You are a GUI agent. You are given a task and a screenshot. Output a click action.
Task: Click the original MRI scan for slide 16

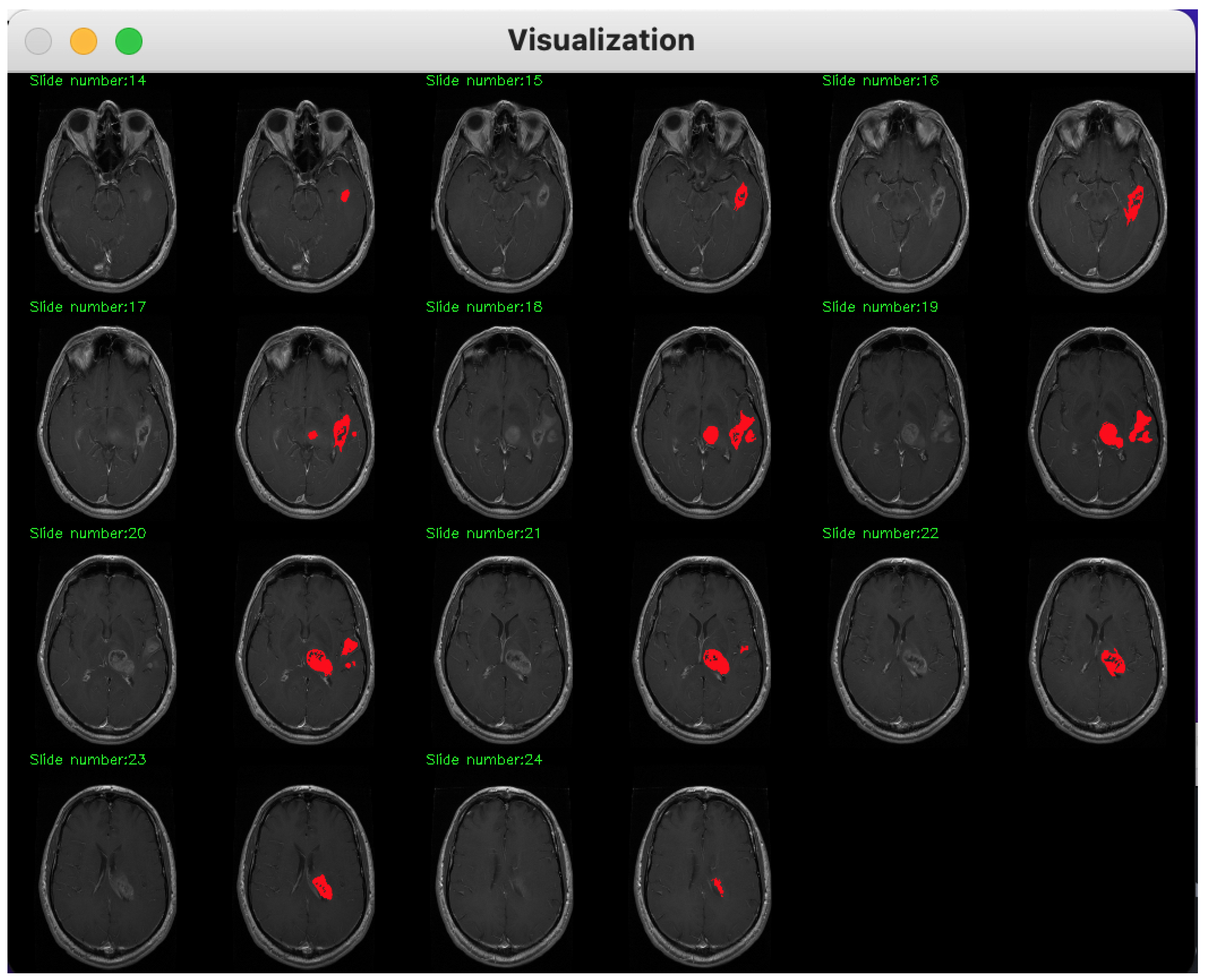click(900, 195)
